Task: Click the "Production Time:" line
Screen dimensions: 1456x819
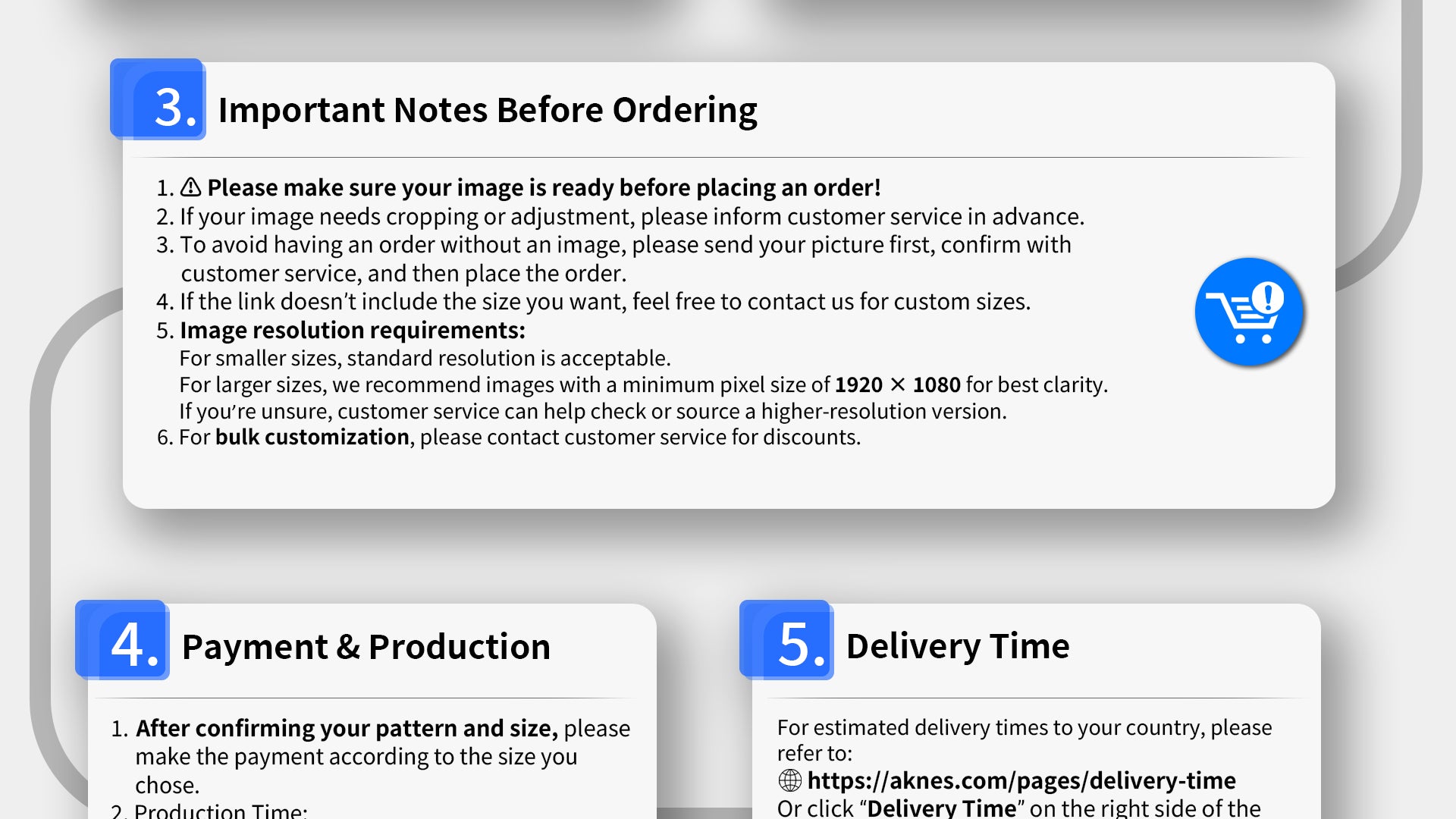Action: (221, 811)
